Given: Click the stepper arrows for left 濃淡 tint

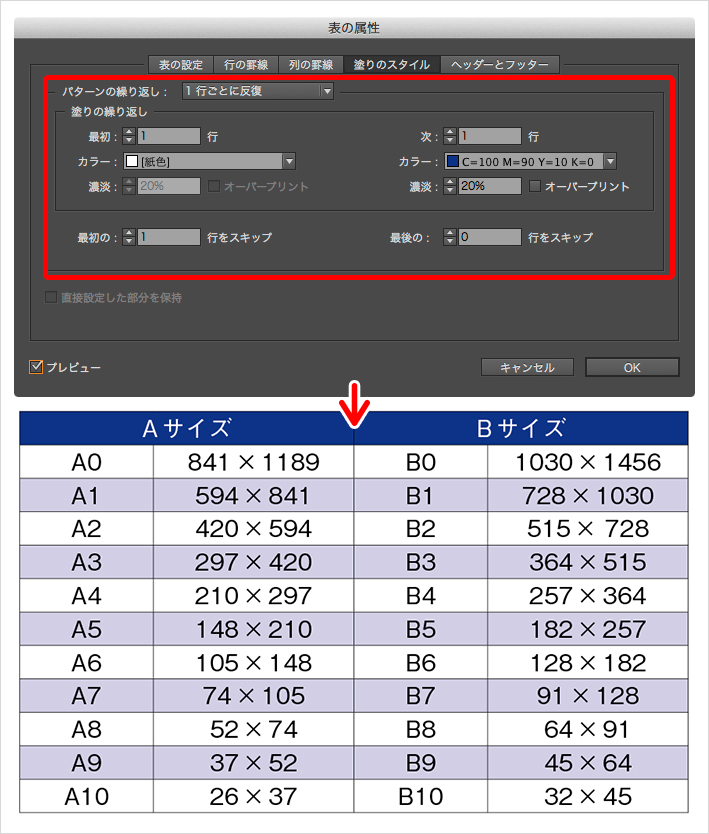Looking at the screenshot, I should pos(129,186).
